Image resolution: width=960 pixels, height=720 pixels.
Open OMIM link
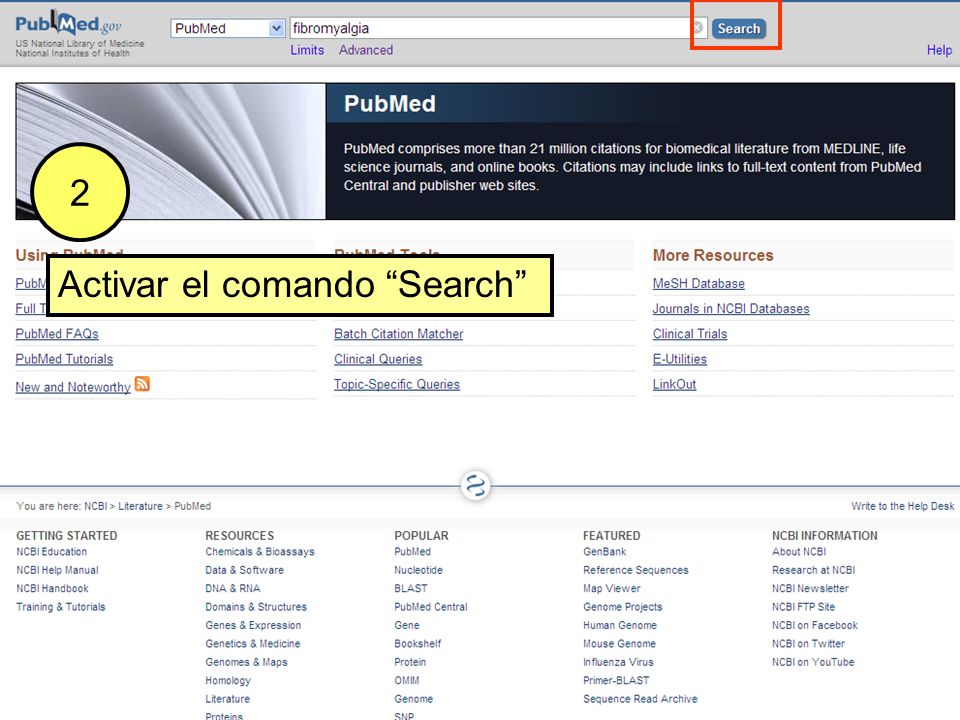(407, 680)
